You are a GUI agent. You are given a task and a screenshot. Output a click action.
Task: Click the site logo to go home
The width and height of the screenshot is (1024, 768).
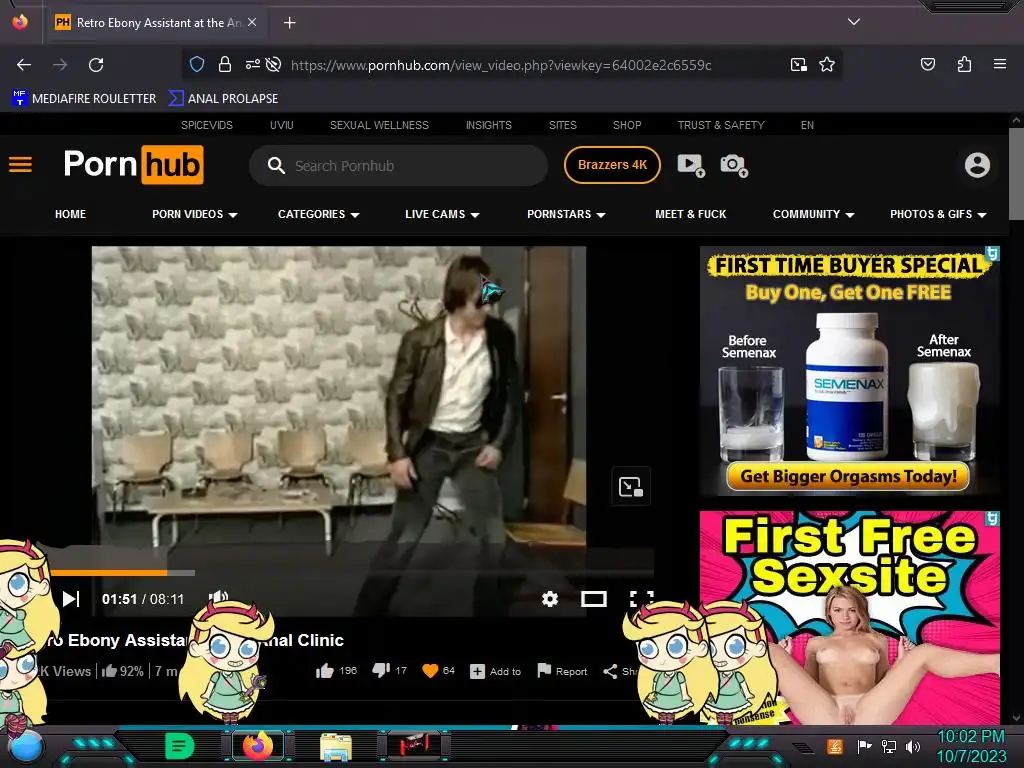(x=133, y=165)
